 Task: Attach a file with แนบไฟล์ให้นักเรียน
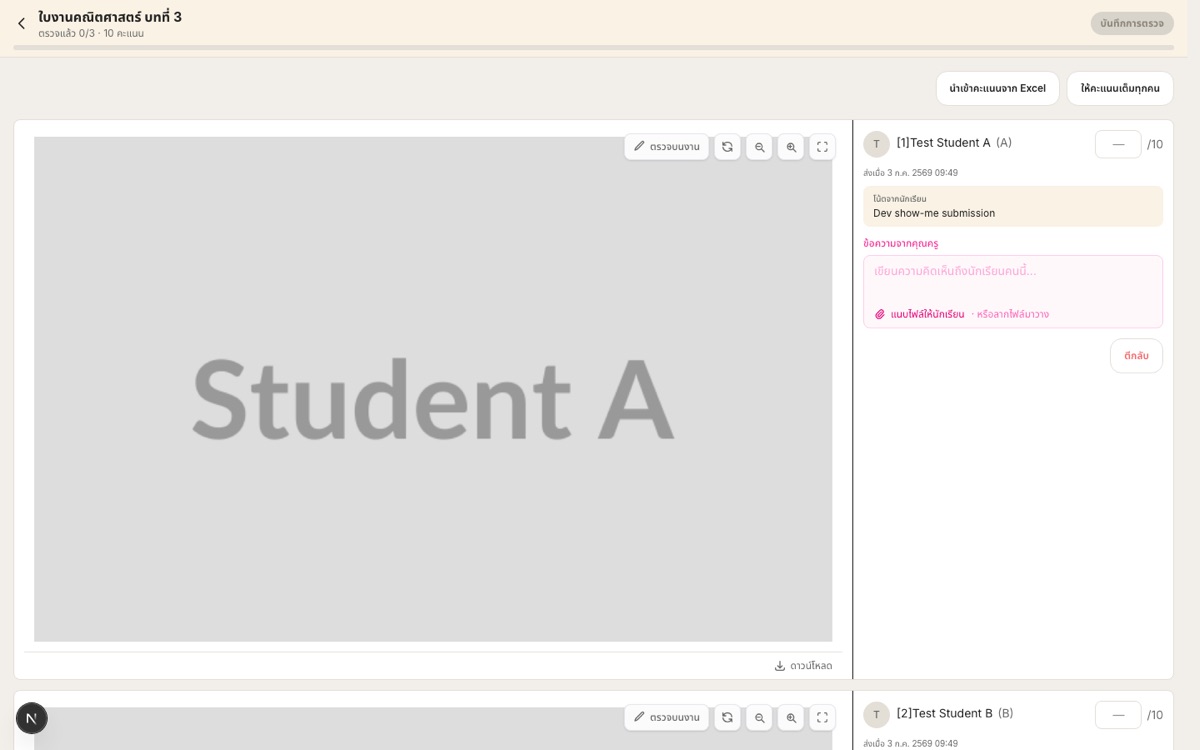pyautogui.click(x=920, y=314)
